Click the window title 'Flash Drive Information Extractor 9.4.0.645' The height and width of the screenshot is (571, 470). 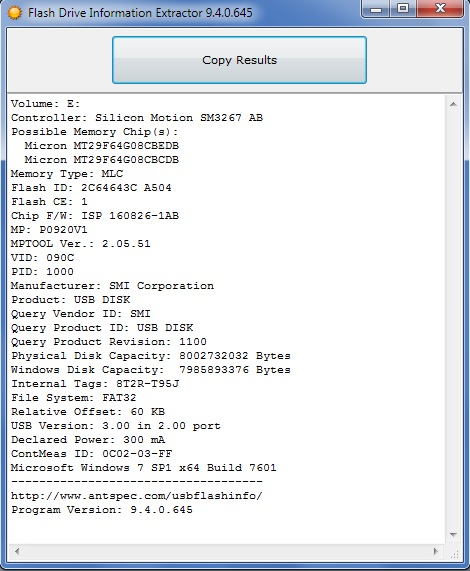point(140,13)
